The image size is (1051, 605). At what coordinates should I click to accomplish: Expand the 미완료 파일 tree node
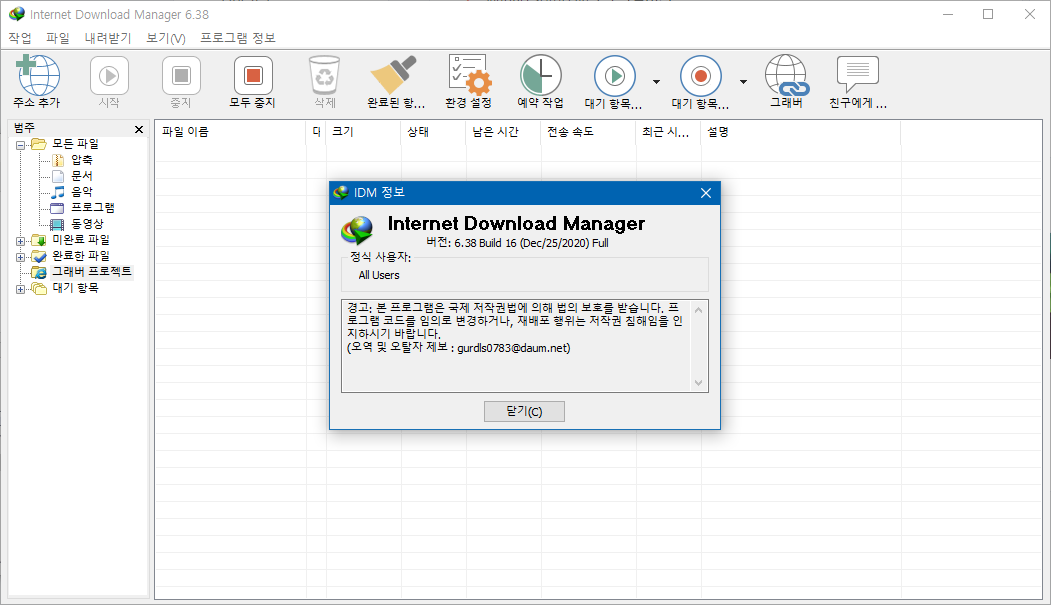21,241
